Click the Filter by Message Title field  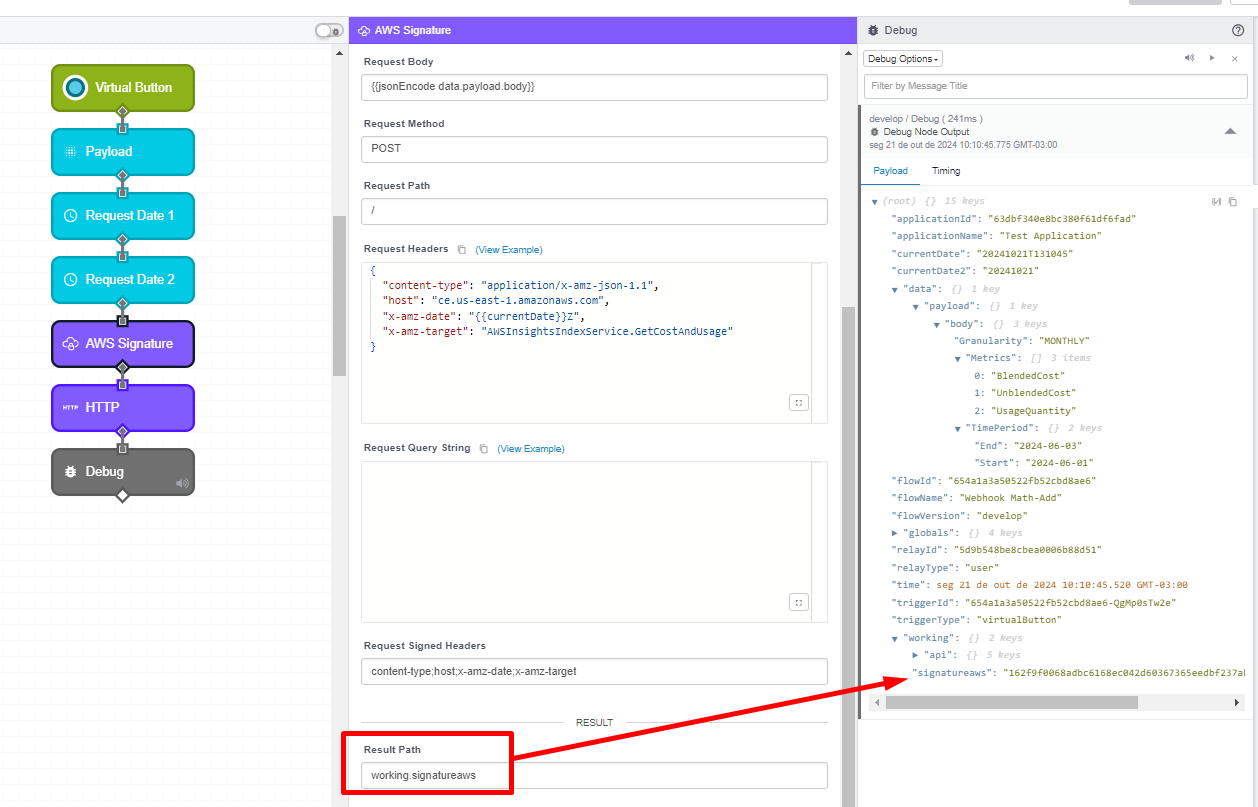pyautogui.click(x=1056, y=87)
